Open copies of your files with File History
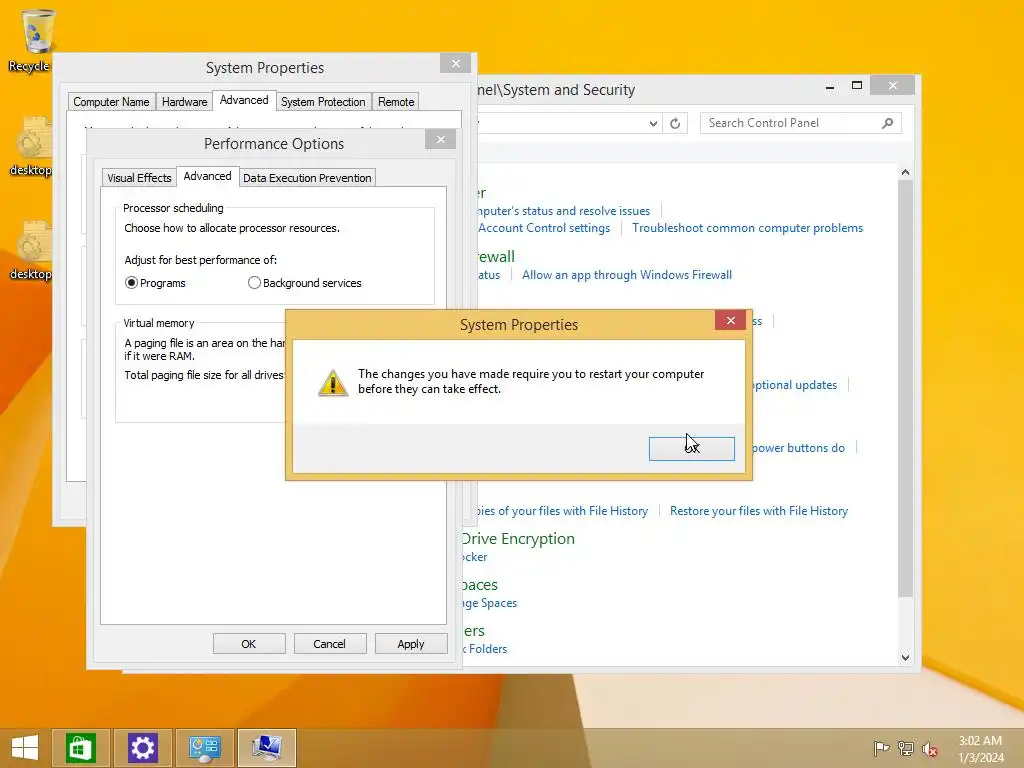This screenshot has width=1024, height=768. click(x=562, y=511)
